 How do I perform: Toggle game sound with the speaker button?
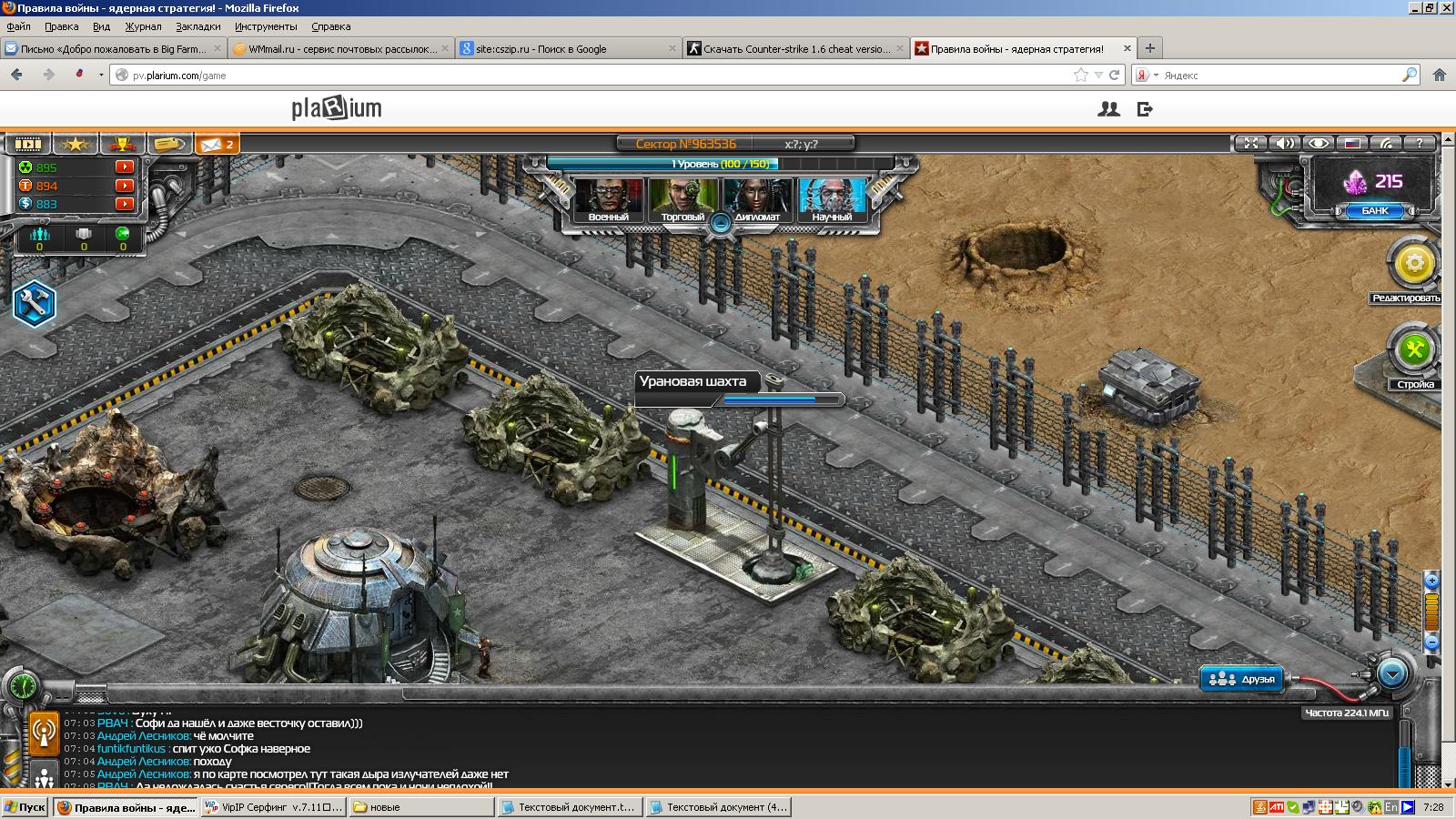(1285, 143)
